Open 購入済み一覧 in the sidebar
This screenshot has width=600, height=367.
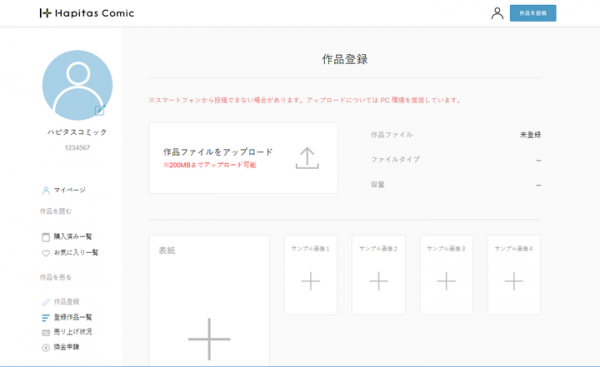[73, 237]
